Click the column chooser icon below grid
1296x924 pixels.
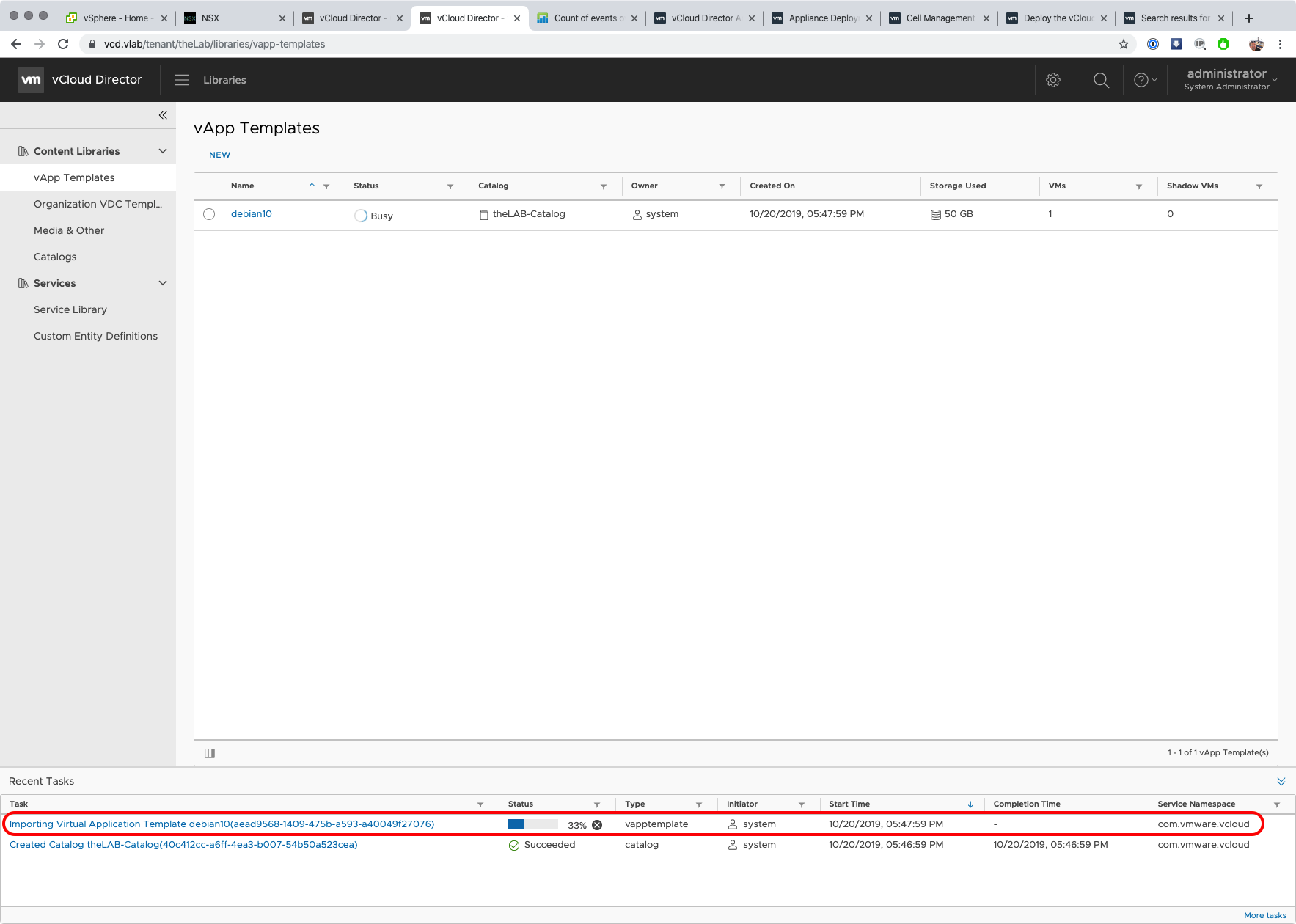[x=210, y=753]
